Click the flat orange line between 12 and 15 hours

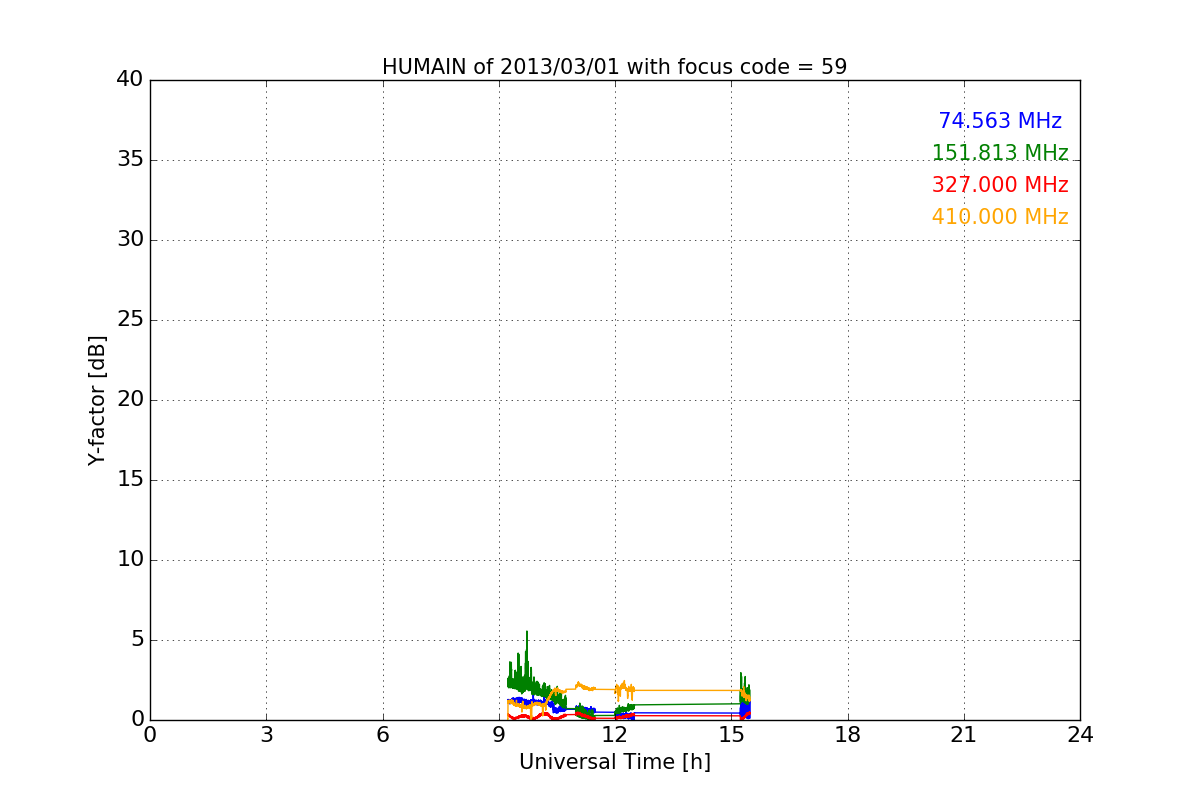(x=686, y=690)
